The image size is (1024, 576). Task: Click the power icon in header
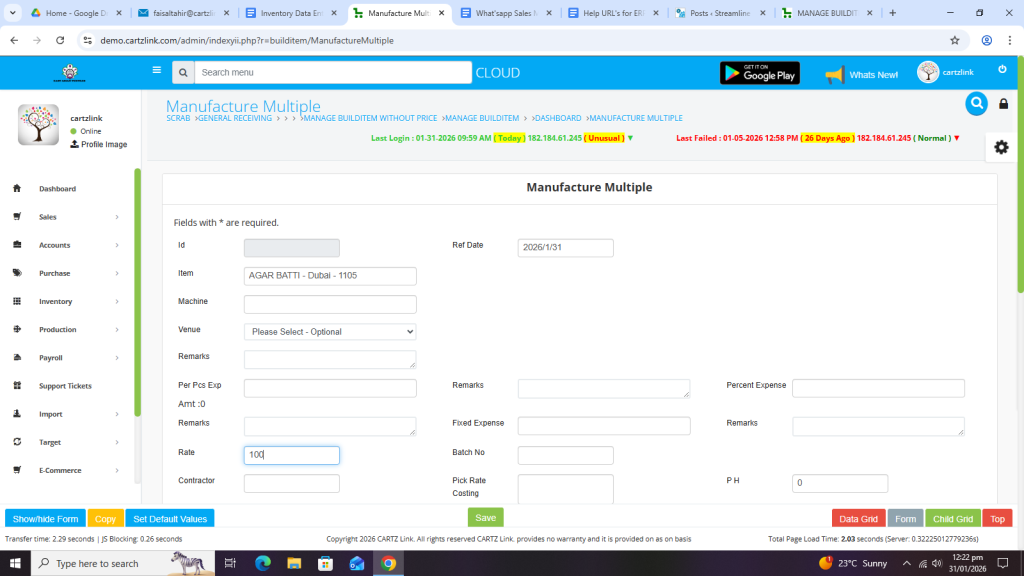1002,70
